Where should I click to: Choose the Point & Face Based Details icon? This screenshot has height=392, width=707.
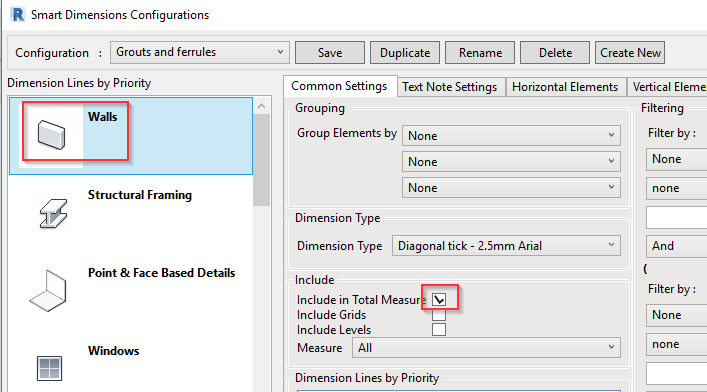(x=48, y=291)
